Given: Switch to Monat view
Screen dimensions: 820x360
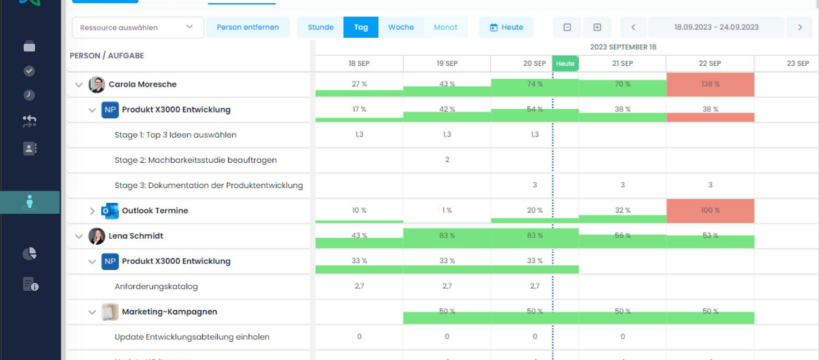Looking at the screenshot, I should 446,27.
